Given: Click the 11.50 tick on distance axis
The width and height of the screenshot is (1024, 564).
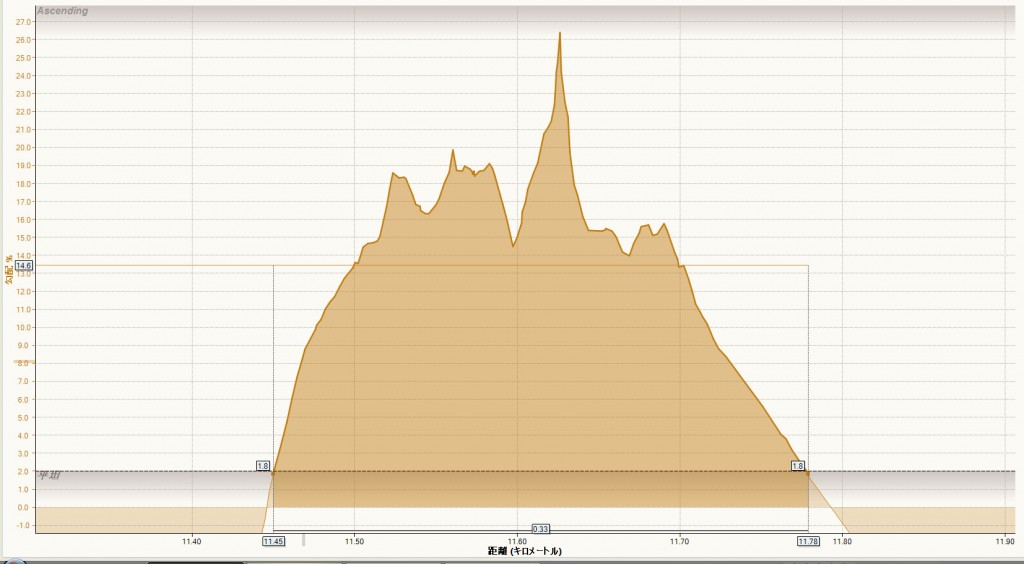Looking at the screenshot, I should (x=355, y=541).
